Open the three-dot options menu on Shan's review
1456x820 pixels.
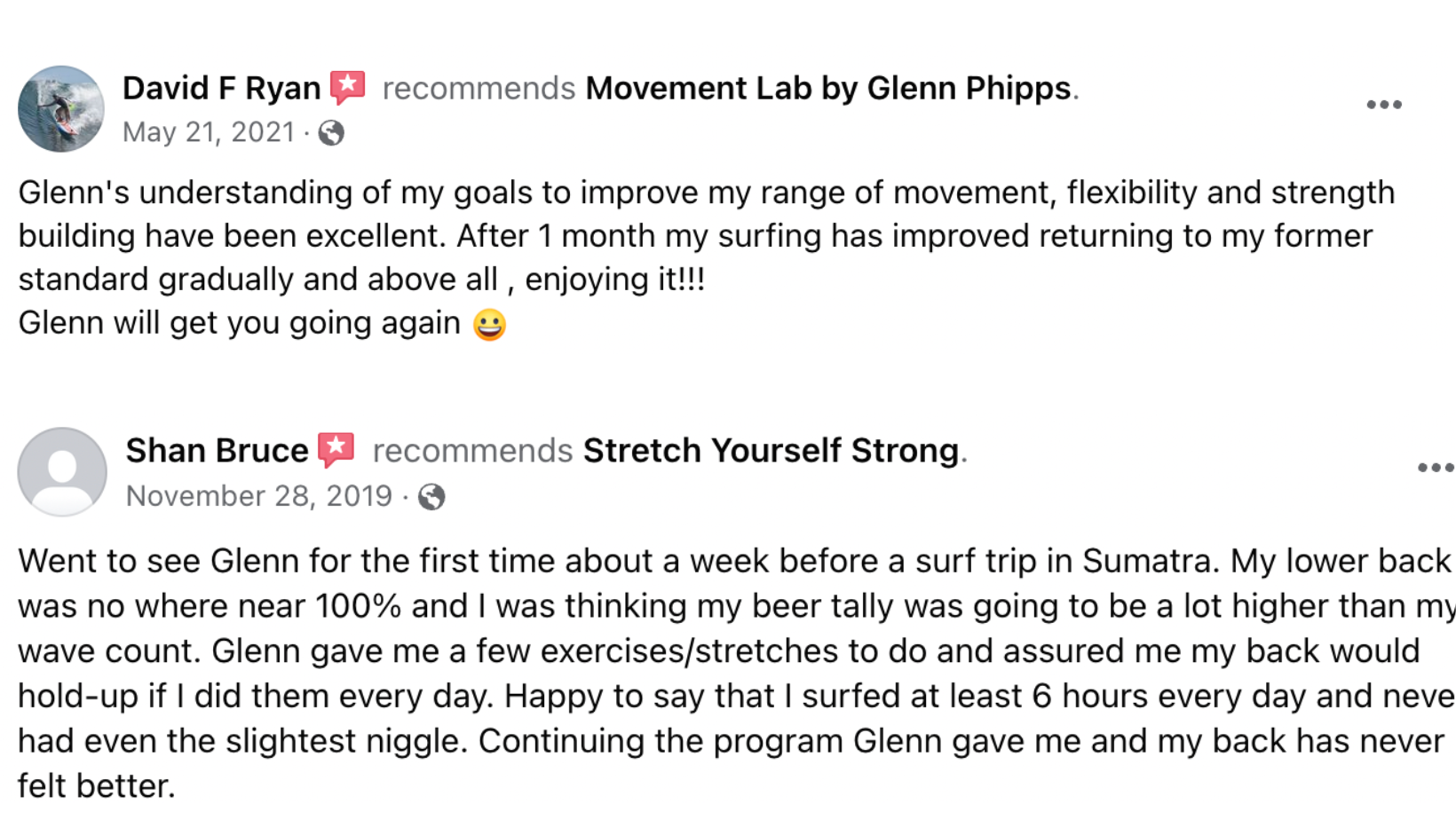pyautogui.click(x=1436, y=468)
